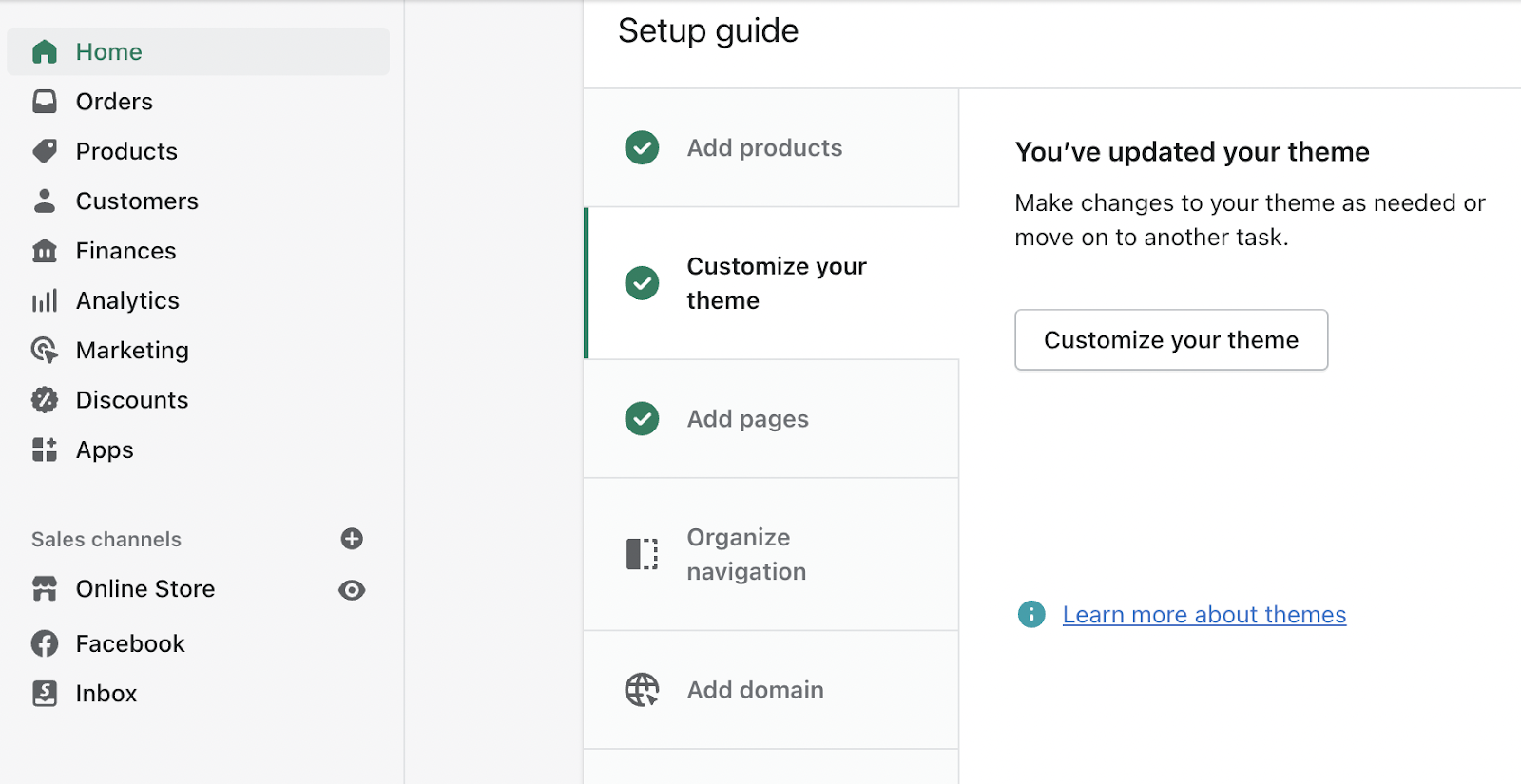This screenshot has height=784, width=1521.
Task: Click the Analytics bar chart icon
Action: pyautogui.click(x=45, y=300)
